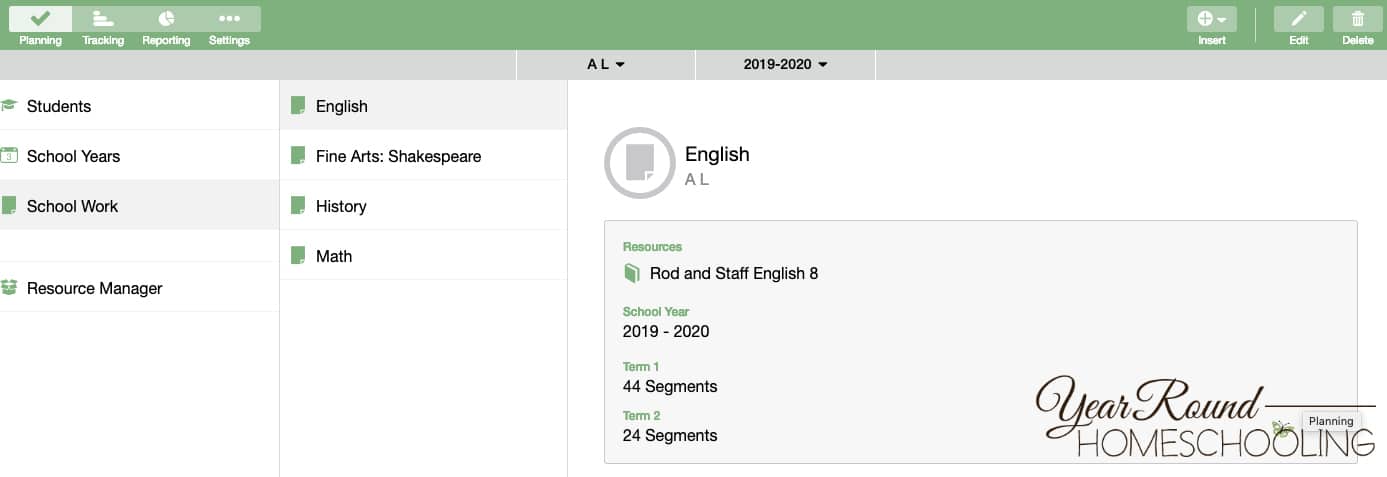1387x477 pixels.
Task: Select the History subject
Action: (423, 206)
